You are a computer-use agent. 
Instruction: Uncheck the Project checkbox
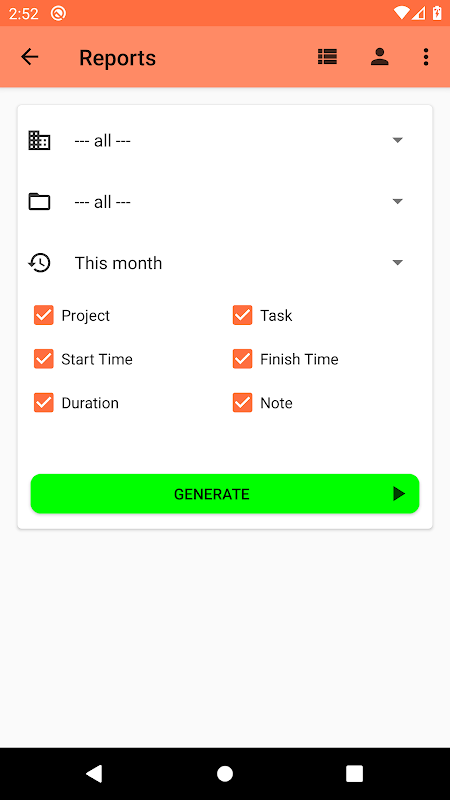coord(44,315)
